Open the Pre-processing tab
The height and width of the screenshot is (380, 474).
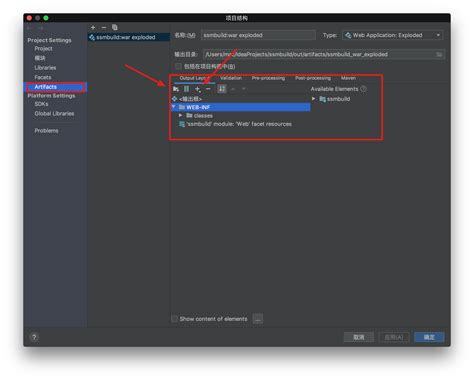[268, 78]
